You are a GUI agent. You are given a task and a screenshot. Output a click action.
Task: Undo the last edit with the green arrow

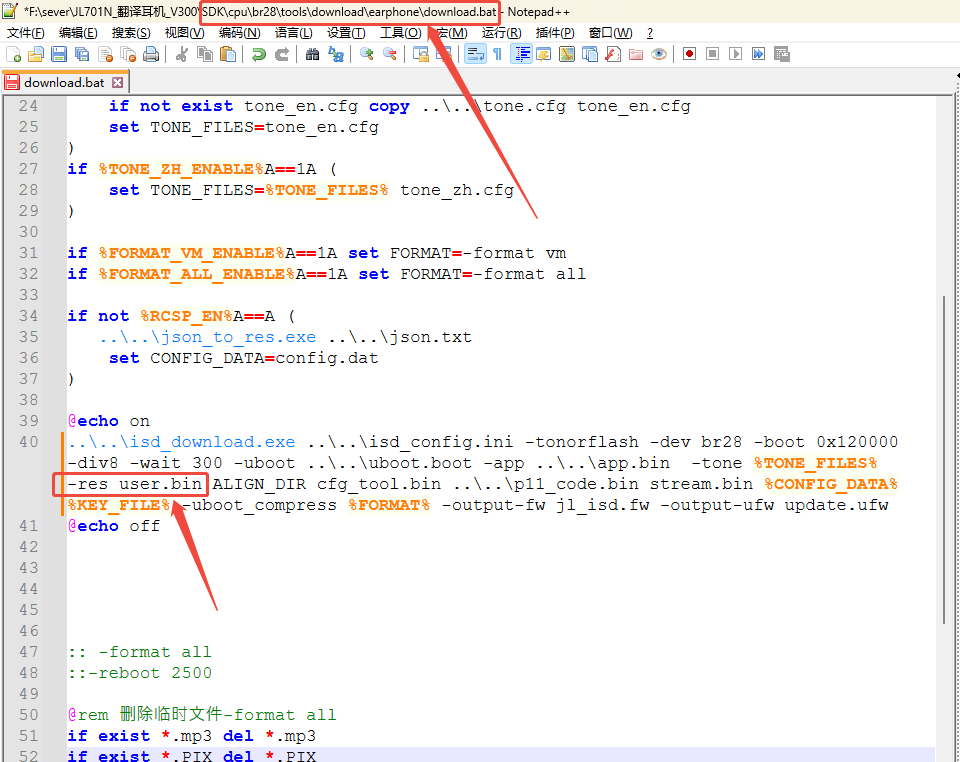[258, 54]
